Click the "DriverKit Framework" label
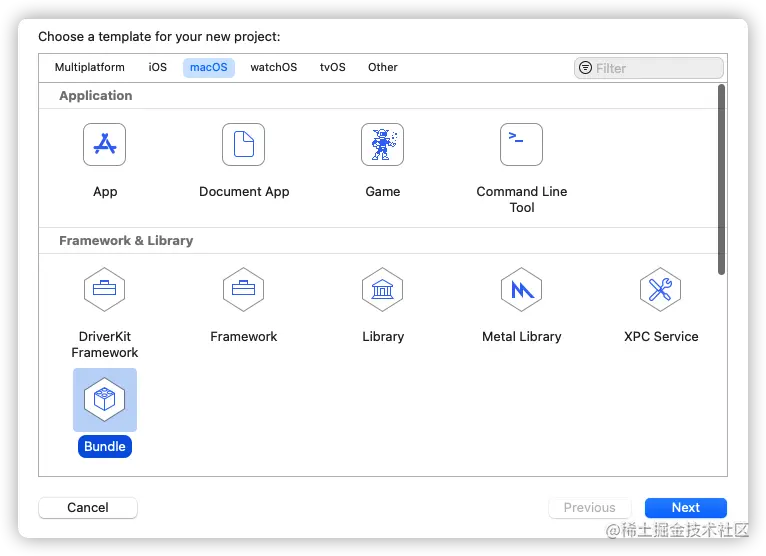This screenshot has height=556, width=766. click(105, 344)
